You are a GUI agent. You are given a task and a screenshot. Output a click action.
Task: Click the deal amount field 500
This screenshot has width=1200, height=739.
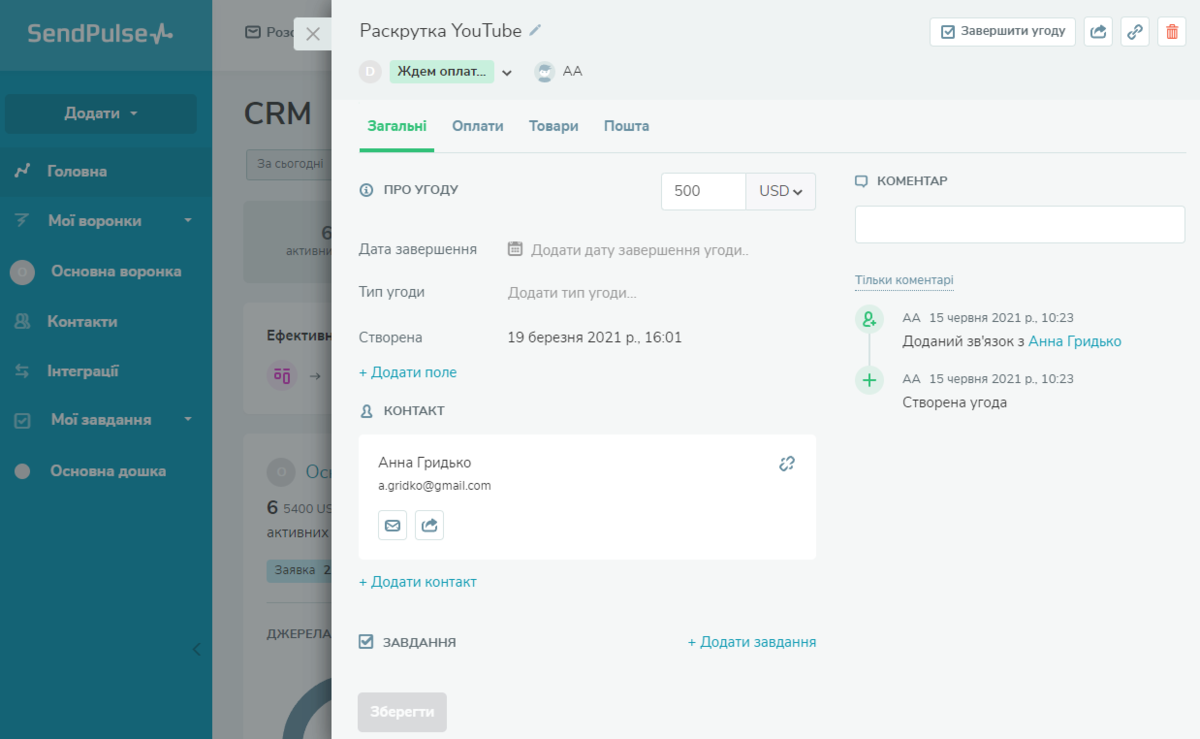(704, 191)
